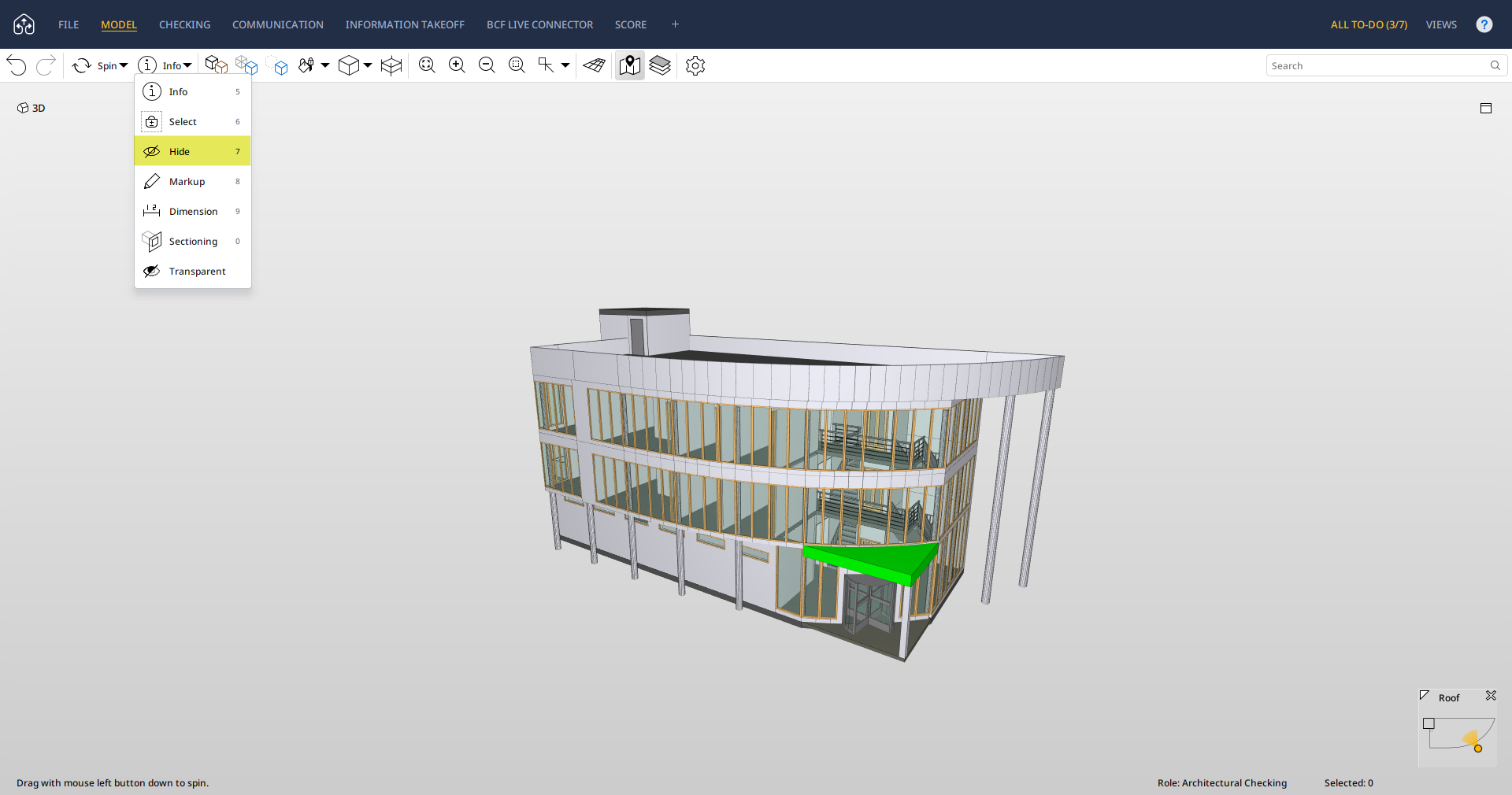The height and width of the screenshot is (795, 1512).
Task: Click the layers stack icon in the toolbar
Action: coord(660,65)
